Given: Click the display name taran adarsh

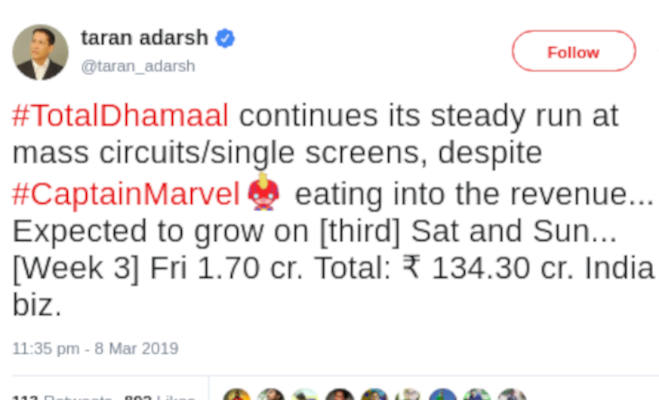Looking at the screenshot, I should coord(144,39).
